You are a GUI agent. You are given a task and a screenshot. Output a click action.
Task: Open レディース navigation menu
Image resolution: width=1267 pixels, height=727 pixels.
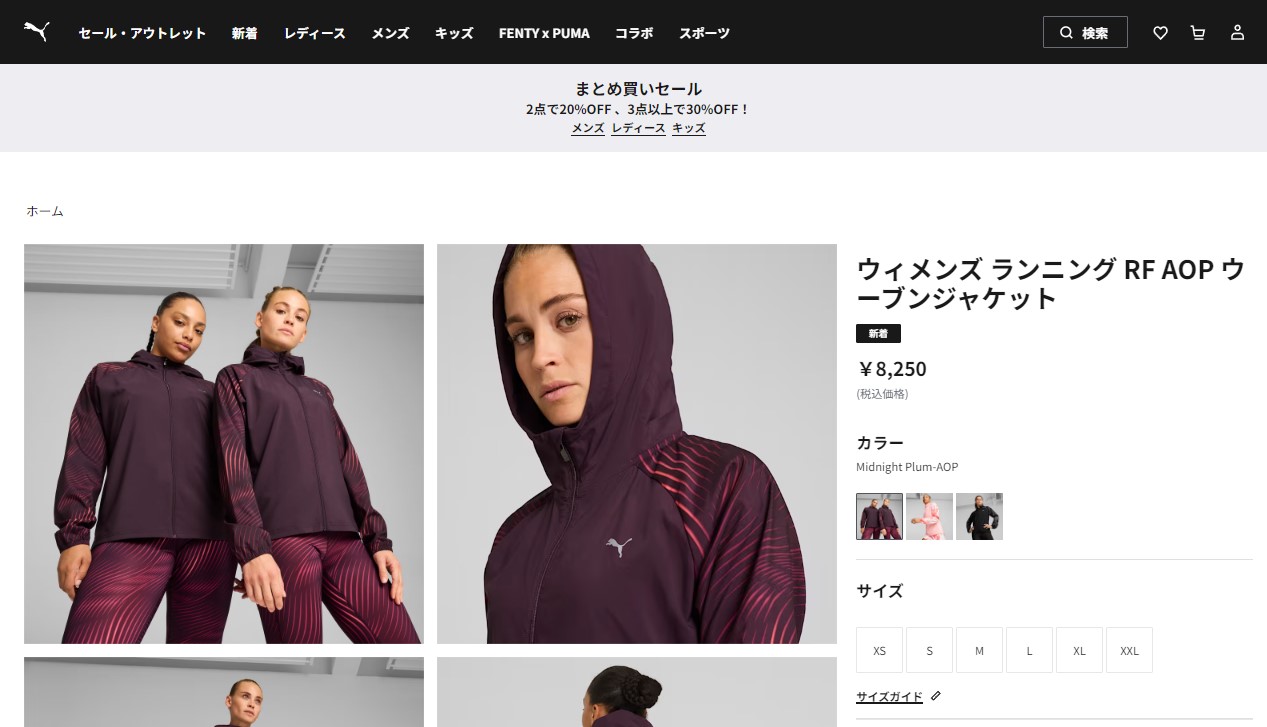coord(314,33)
